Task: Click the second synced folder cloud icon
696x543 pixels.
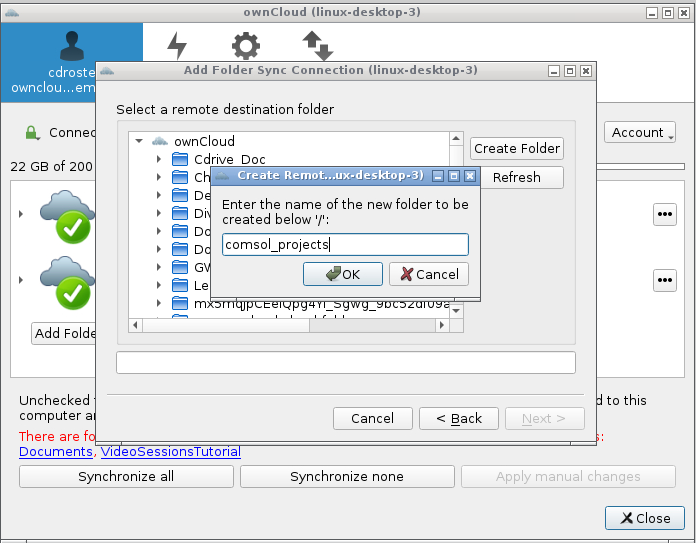Action: 67,282
